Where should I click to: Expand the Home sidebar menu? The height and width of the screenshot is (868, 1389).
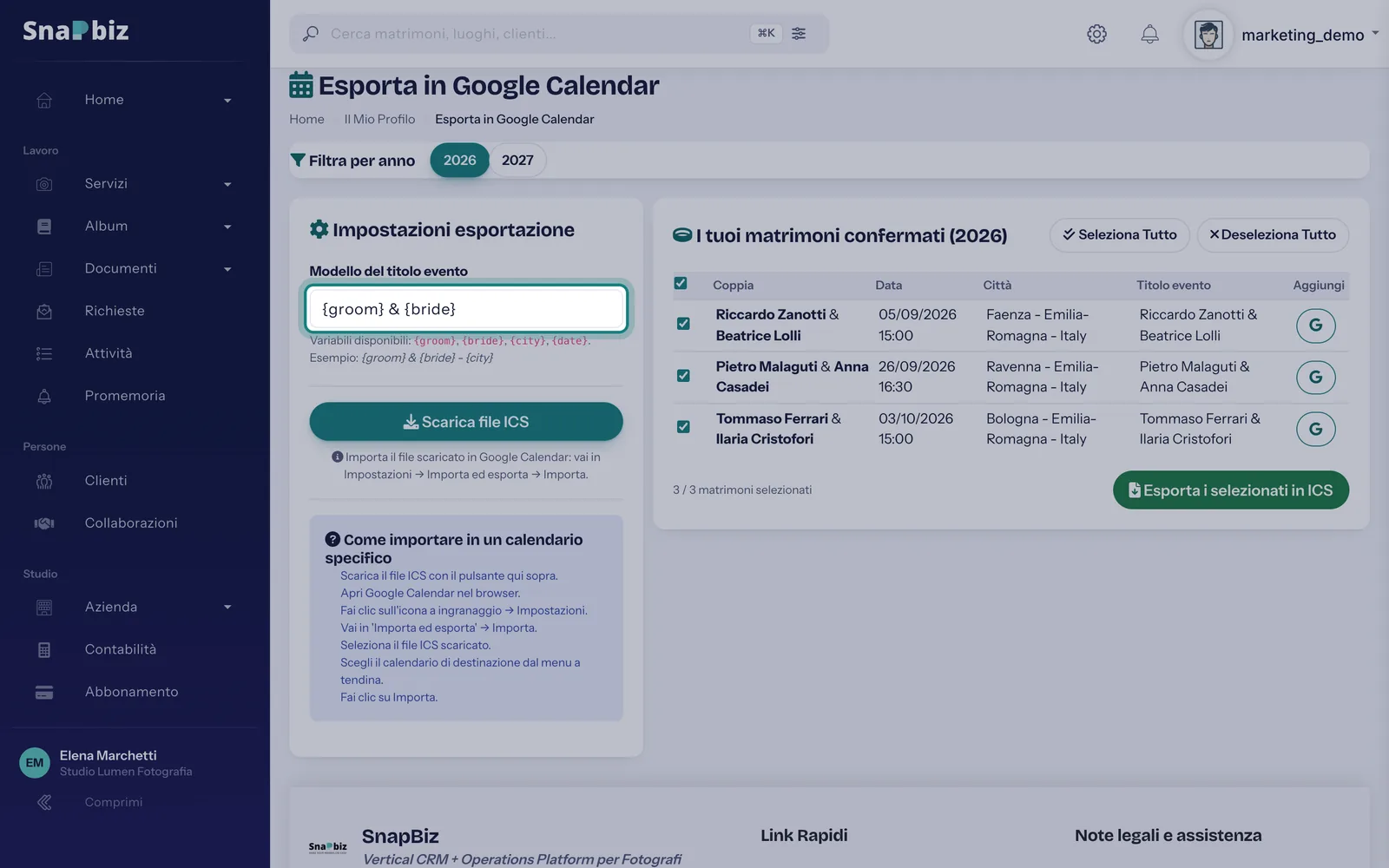pyautogui.click(x=227, y=101)
